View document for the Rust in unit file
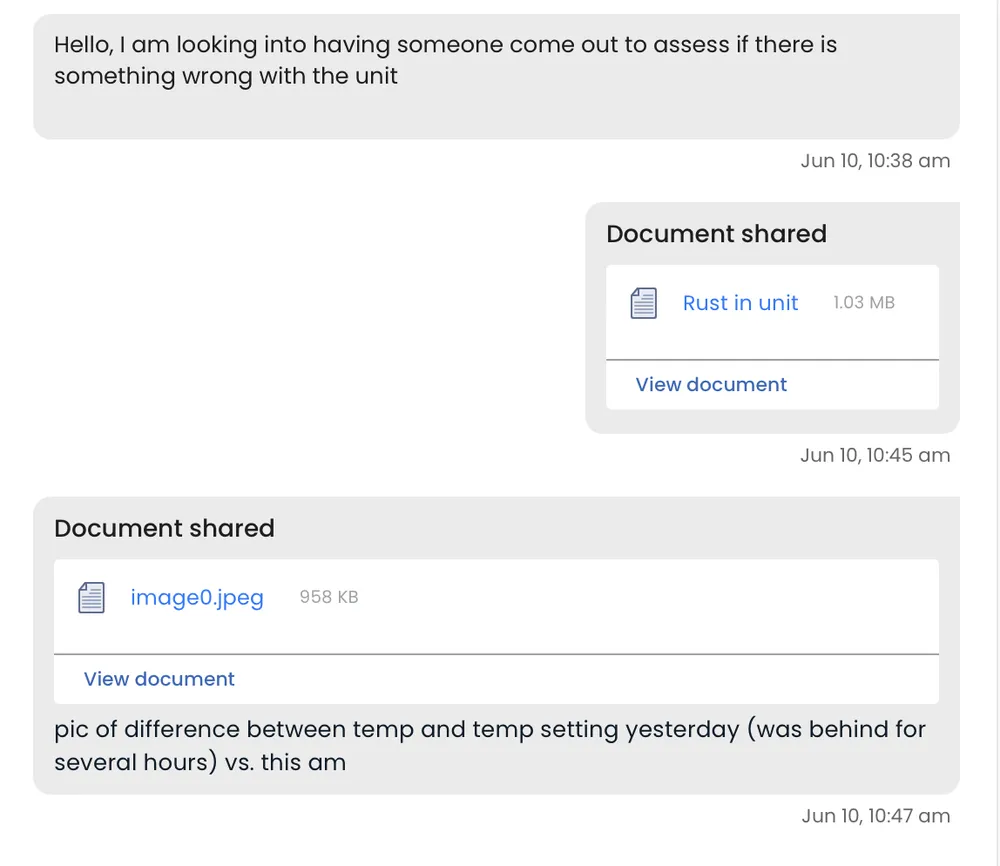1000x866 pixels. point(711,385)
